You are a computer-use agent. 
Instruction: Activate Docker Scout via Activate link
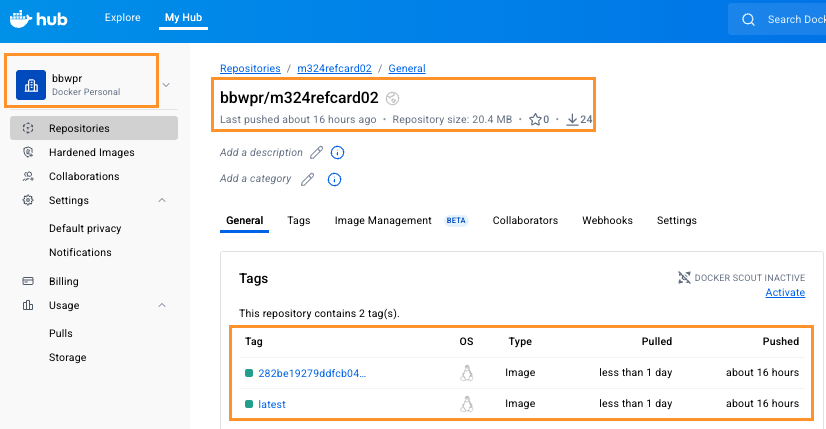point(785,292)
